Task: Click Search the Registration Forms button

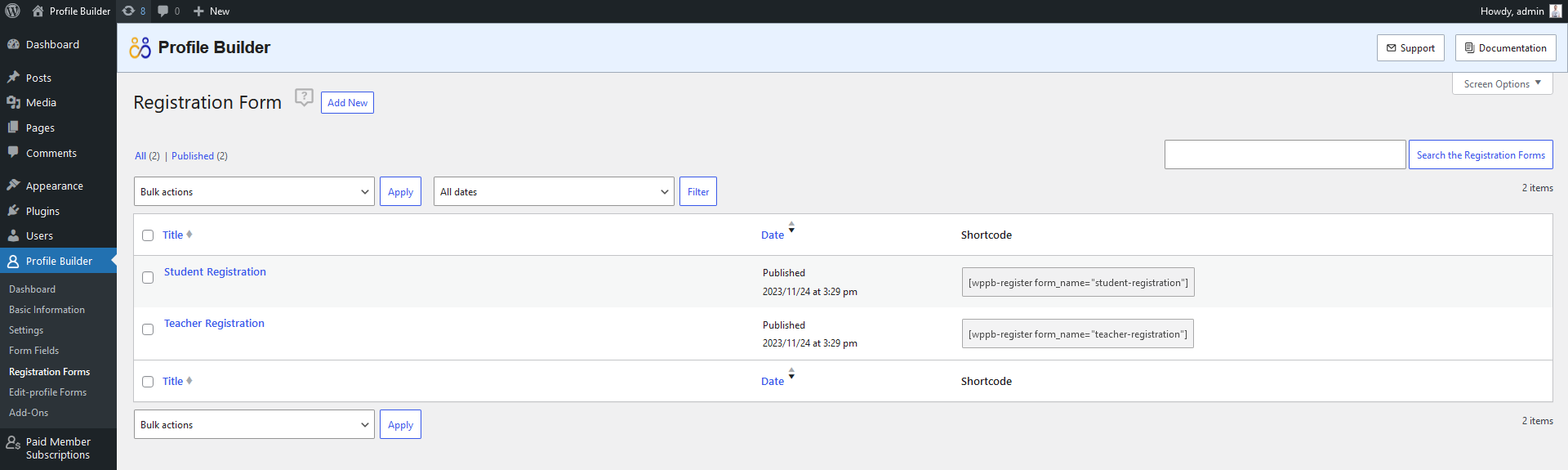Action: pos(1481,154)
